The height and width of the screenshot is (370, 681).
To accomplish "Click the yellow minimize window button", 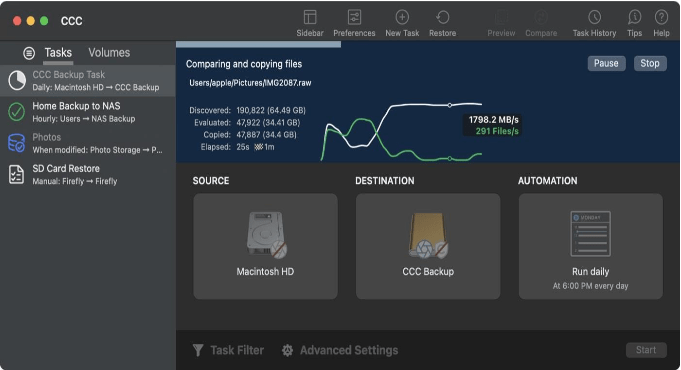I will 30,21.
